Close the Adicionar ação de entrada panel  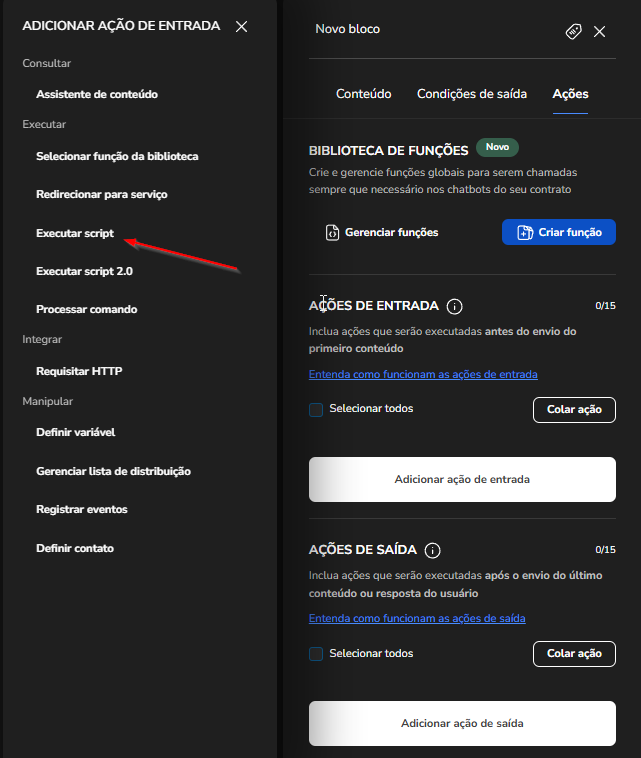coord(241,27)
